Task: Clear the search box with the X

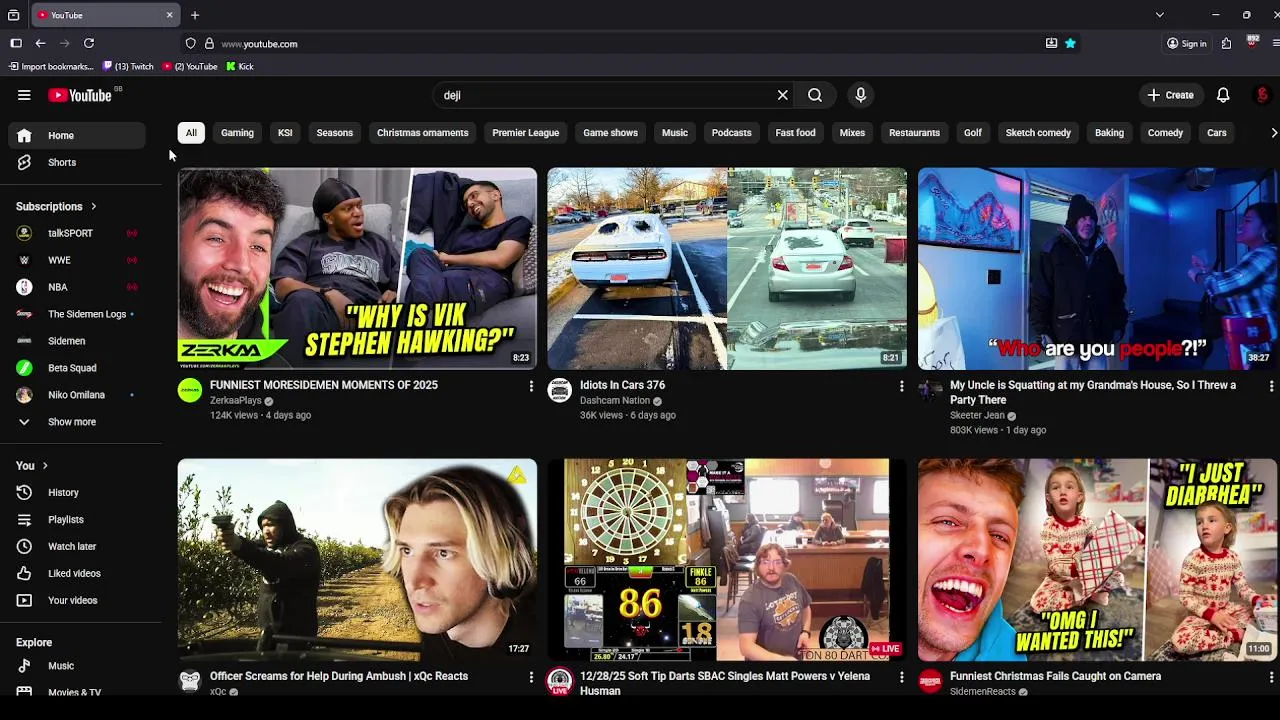Action: (783, 95)
